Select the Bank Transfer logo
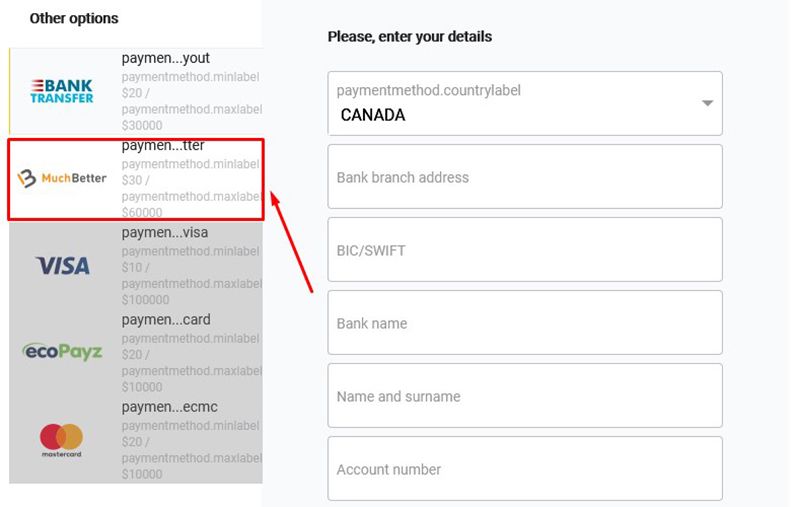Viewport: 800px width, 507px height. coord(62,91)
